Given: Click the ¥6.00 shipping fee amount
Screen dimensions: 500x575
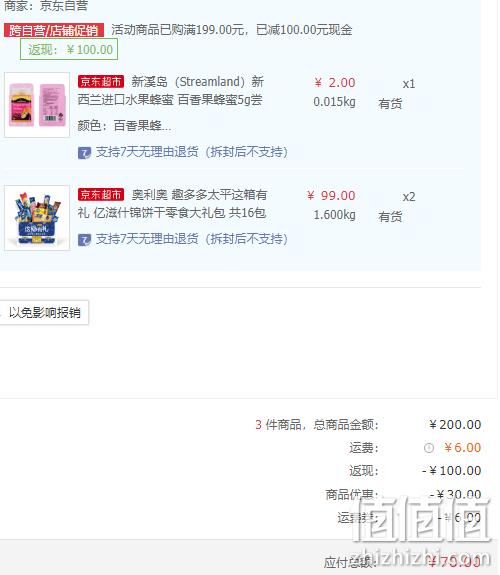Looking at the screenshot, I should [x=462, y=448].
